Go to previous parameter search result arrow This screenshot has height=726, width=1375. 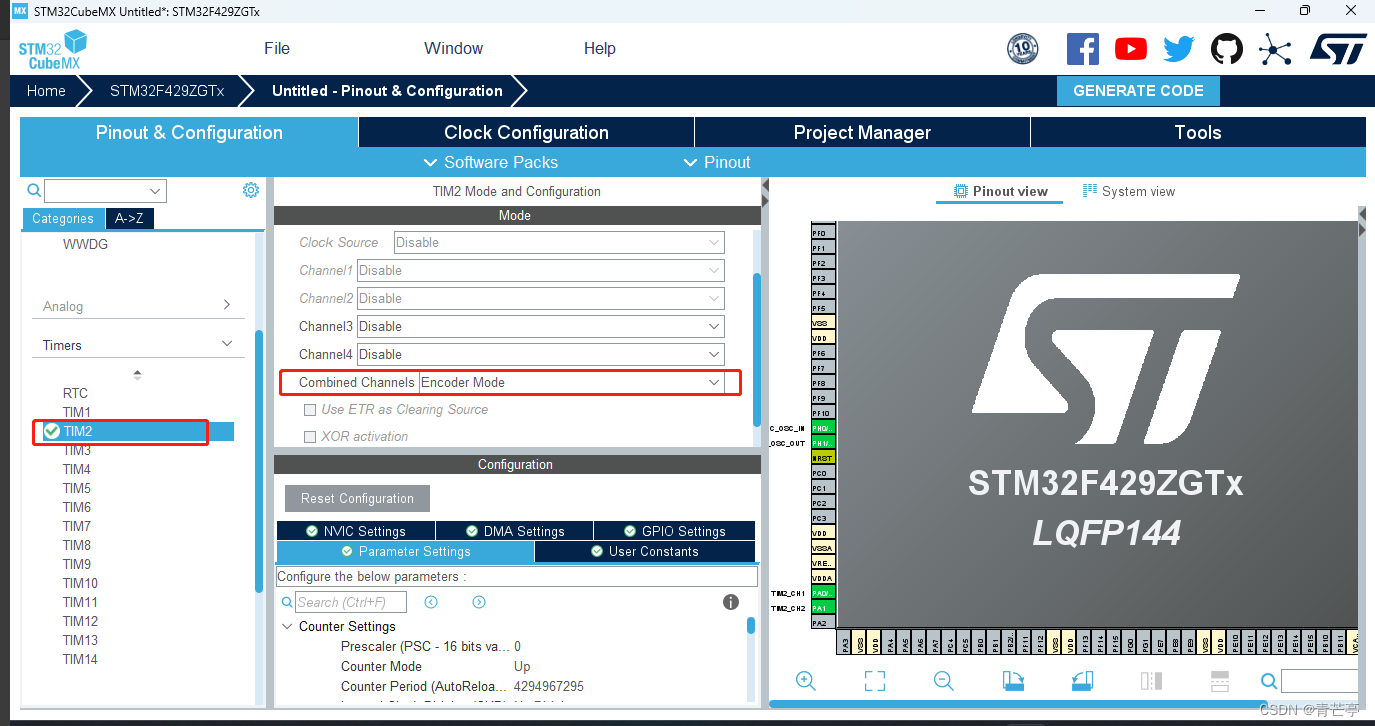(431, 602)
